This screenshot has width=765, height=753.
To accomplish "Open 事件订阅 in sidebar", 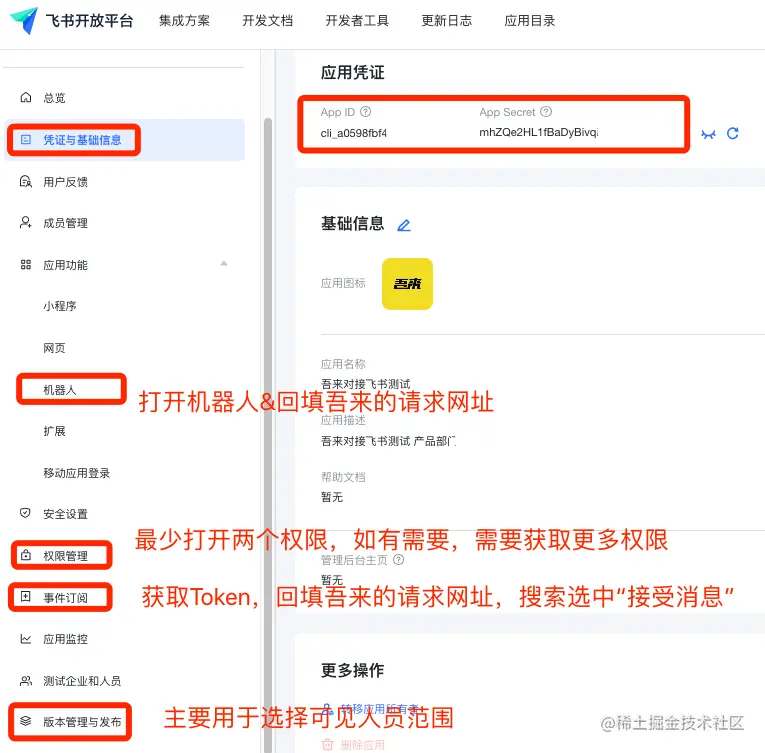I will [x=65, y=598].
